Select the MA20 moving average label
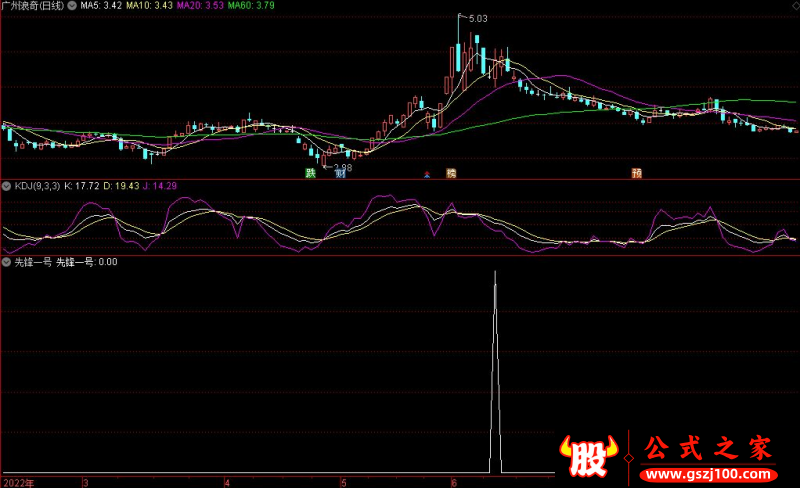The width and height of the screenshot is (800, 488). coord(199,6)
